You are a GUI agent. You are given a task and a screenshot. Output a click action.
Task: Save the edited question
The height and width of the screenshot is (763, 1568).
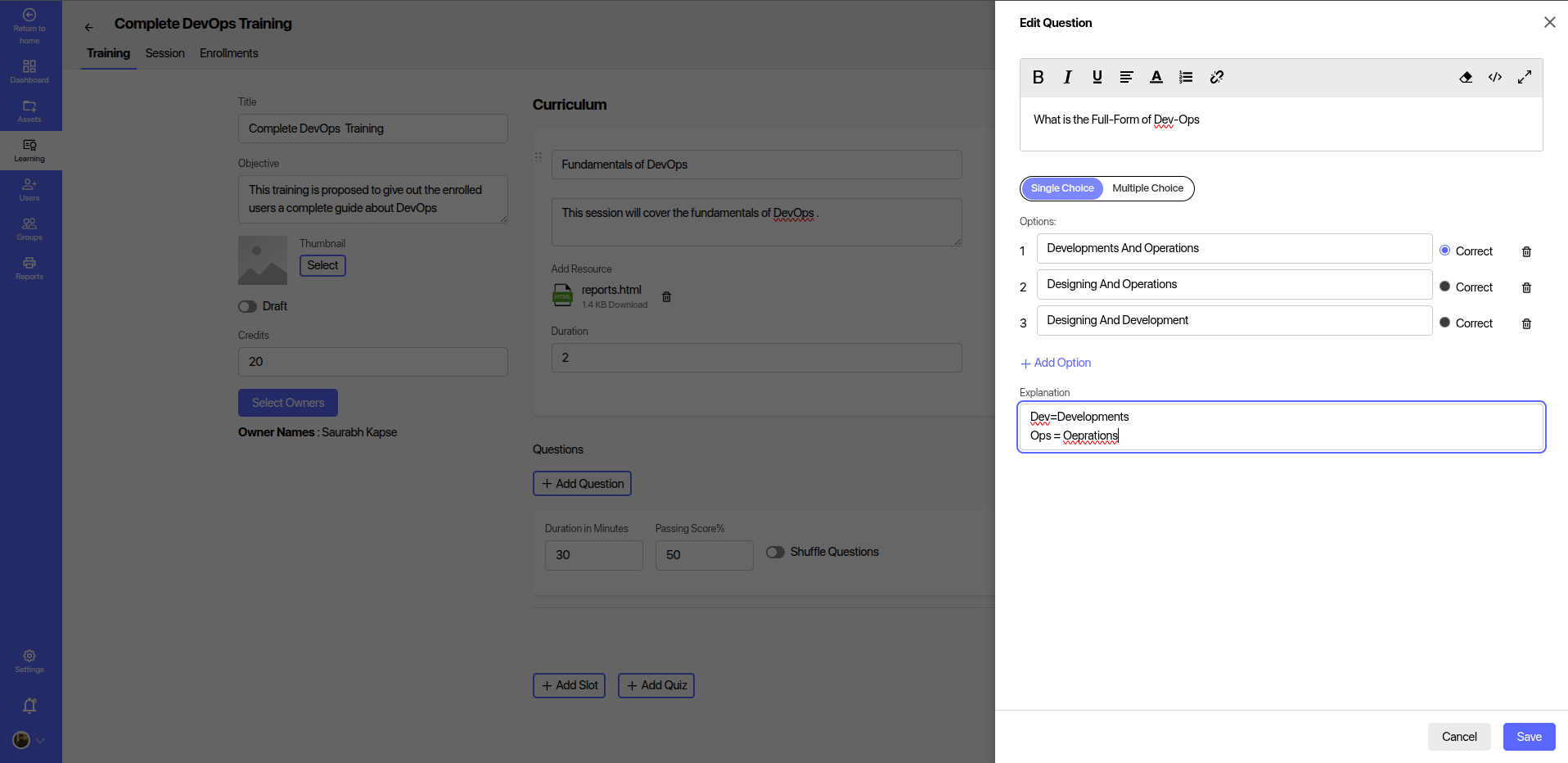1528,737
